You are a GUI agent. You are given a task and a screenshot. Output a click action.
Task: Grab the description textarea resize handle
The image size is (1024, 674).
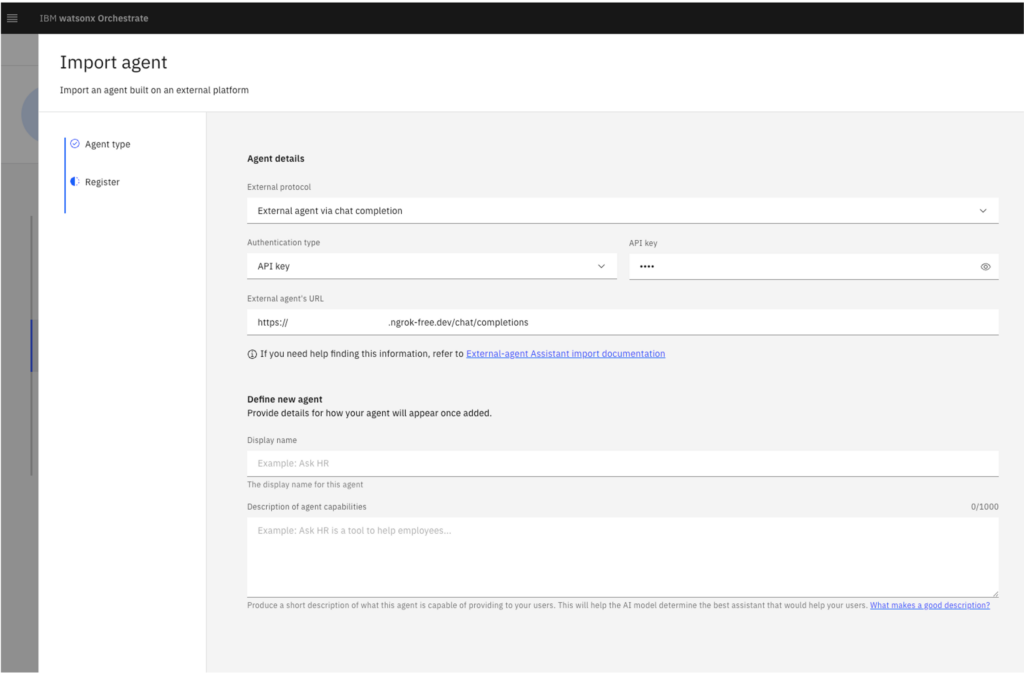click(x=995, y=593)
